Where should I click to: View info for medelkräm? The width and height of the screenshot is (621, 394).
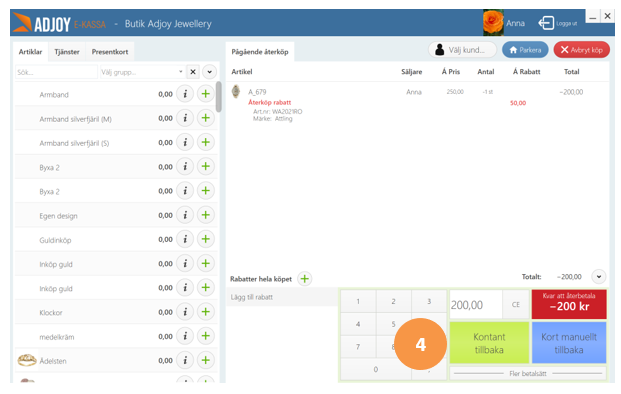185,336
